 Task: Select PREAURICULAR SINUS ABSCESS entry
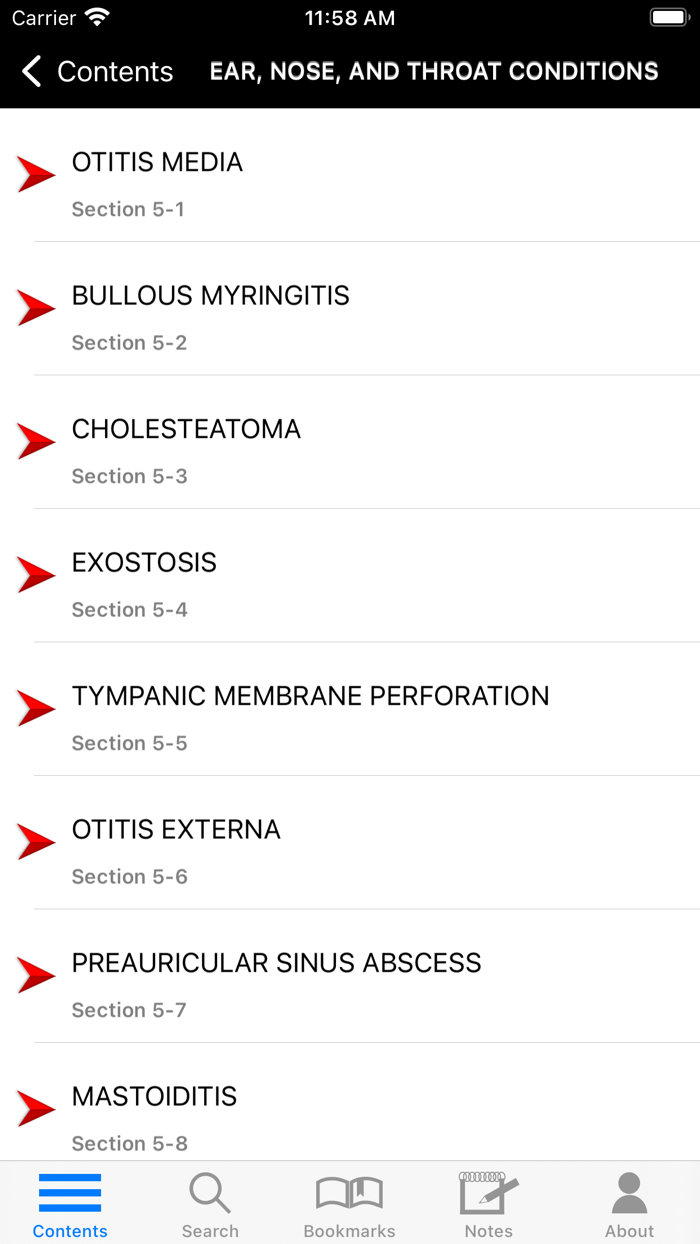[276, 963]
